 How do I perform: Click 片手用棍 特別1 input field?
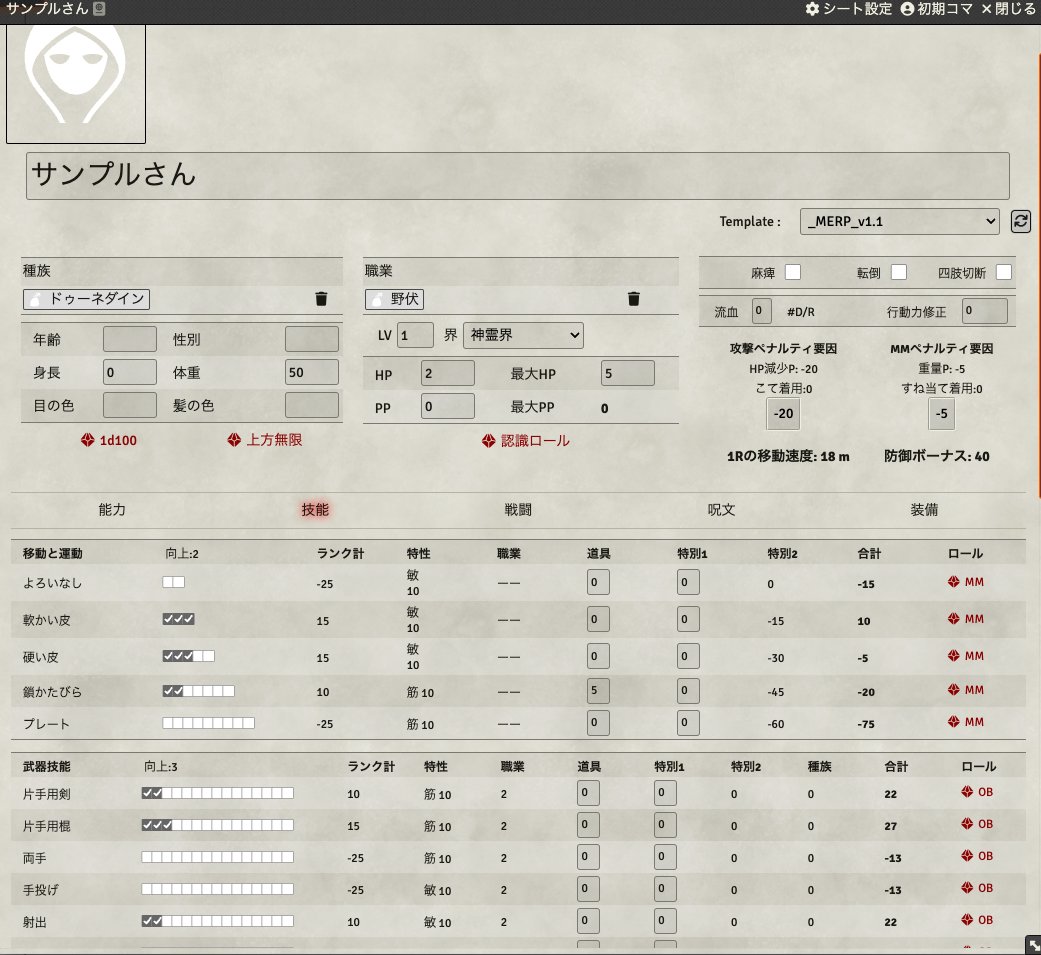[x=665, y=824]
